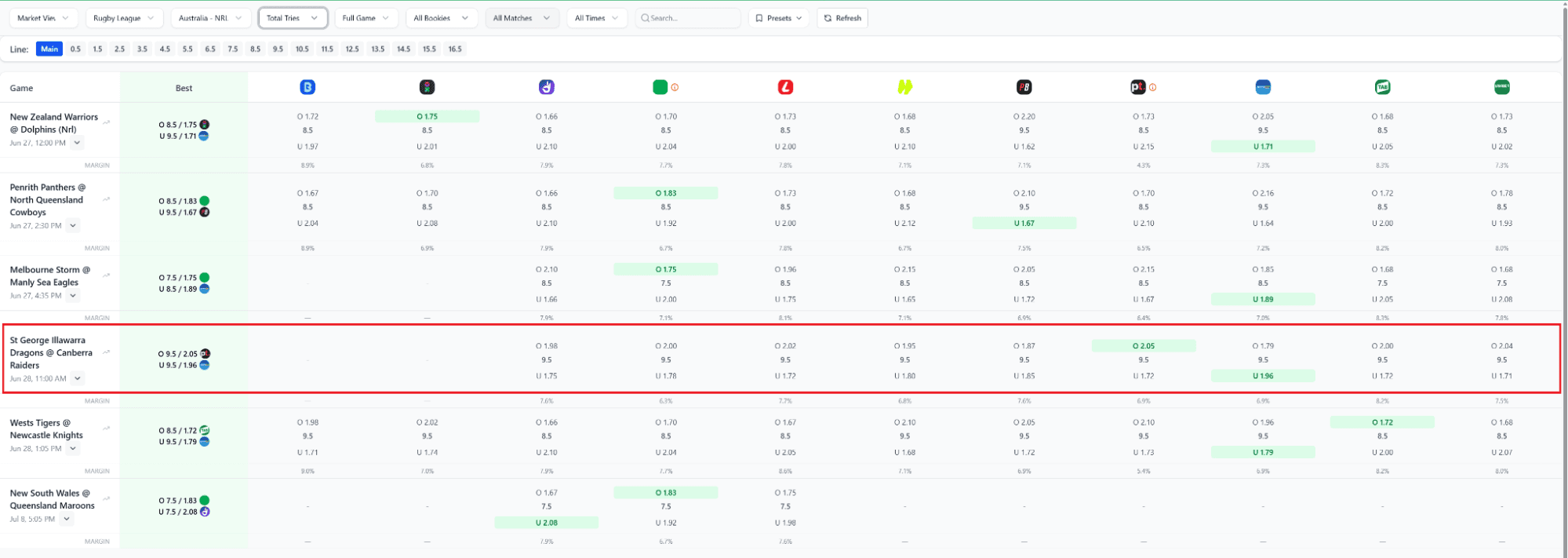
Task: Switch to the 7.5 line tab
Action: pyautogui.click(x=233, y=49)
